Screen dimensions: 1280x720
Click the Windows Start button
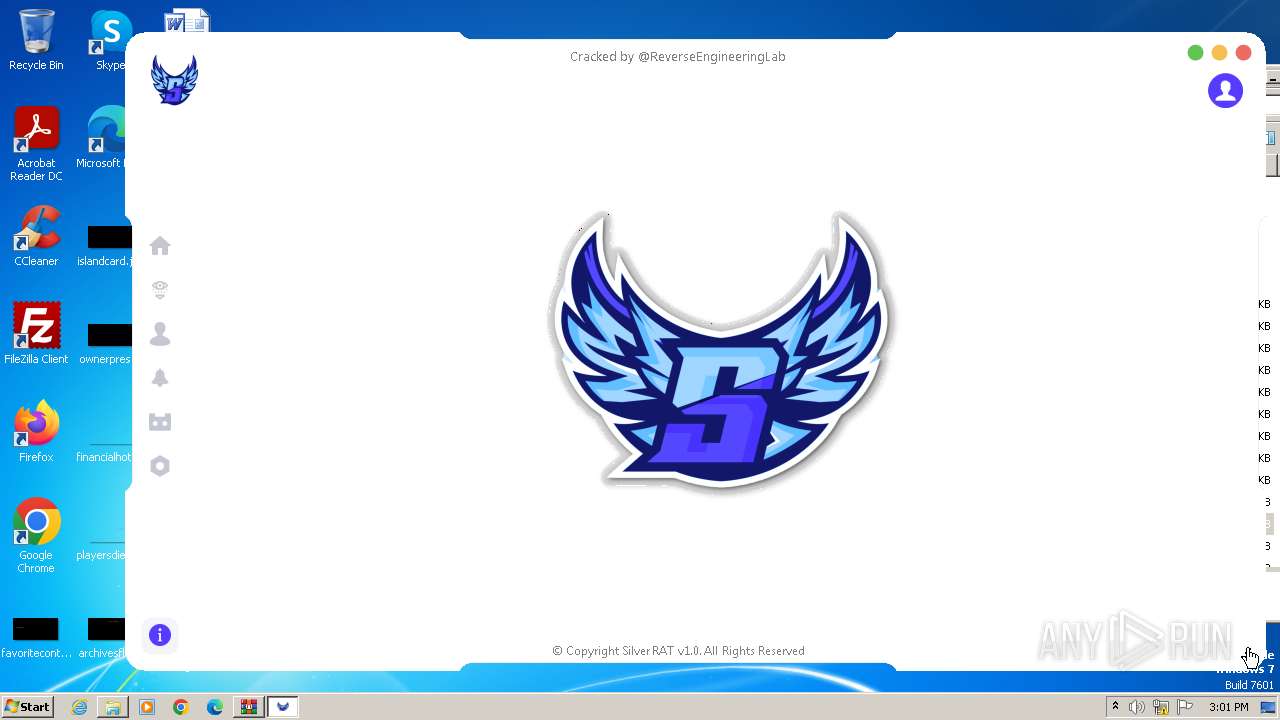[x=28, y=707]
